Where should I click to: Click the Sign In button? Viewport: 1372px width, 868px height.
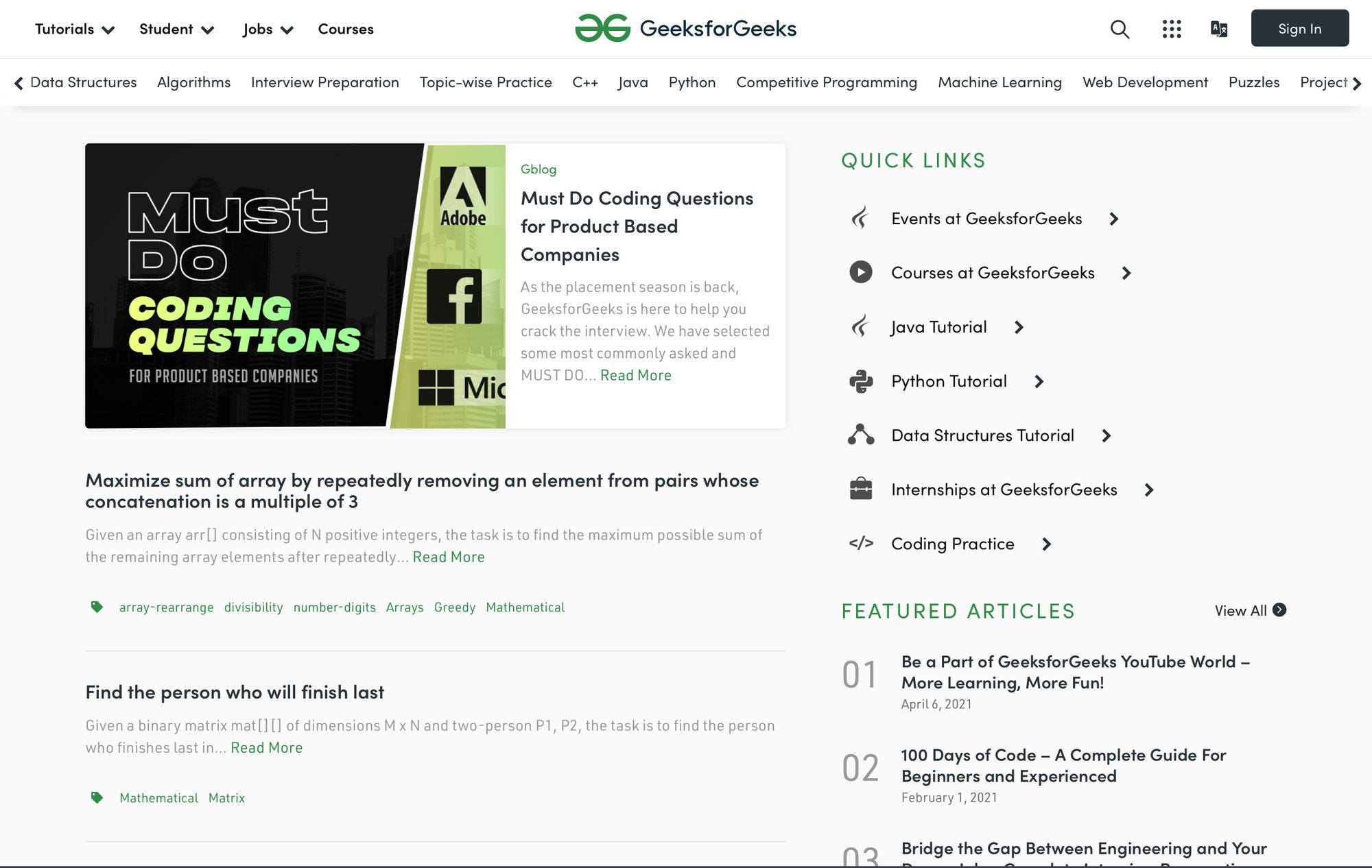1299,28
